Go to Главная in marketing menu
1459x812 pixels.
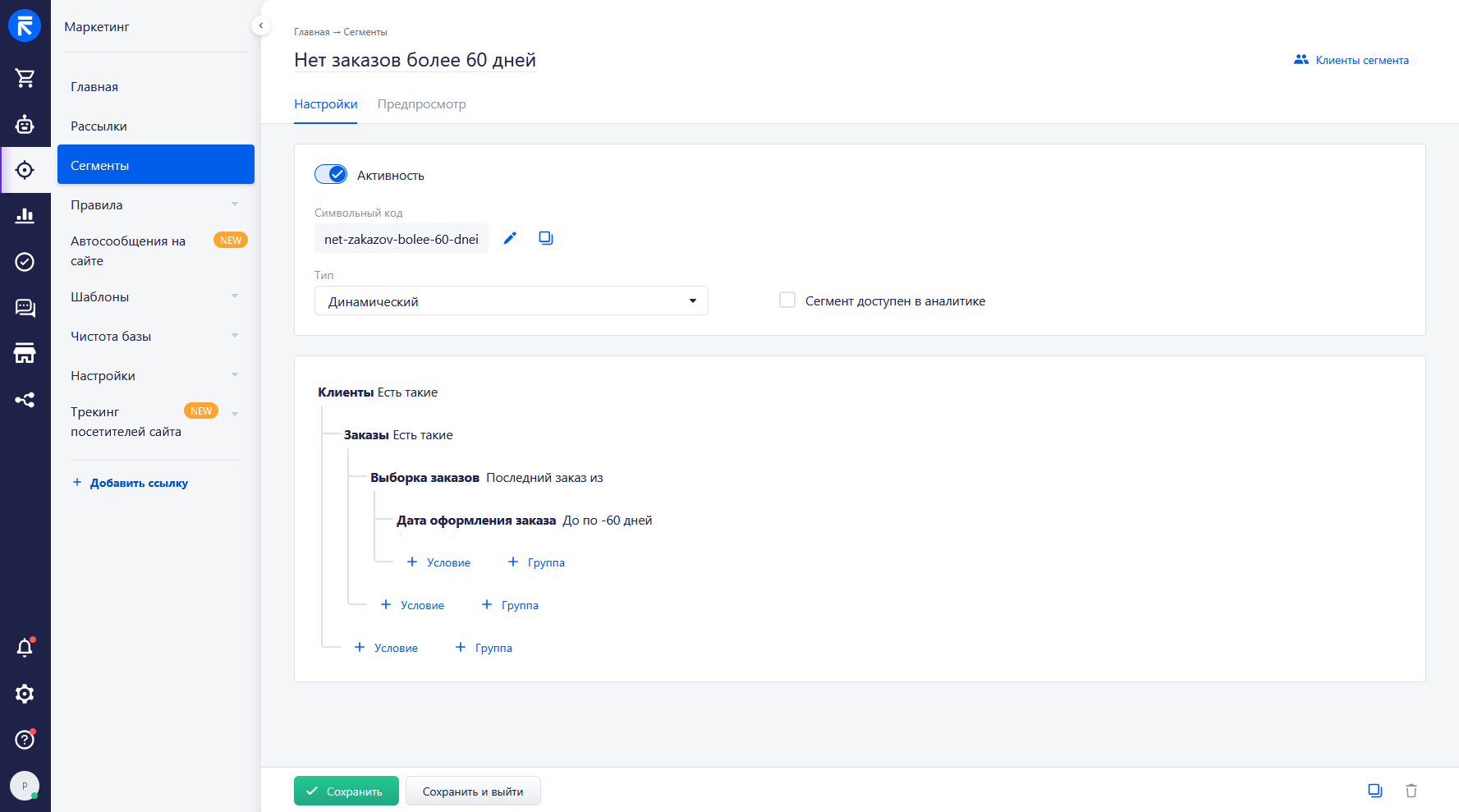pos(155,86)
